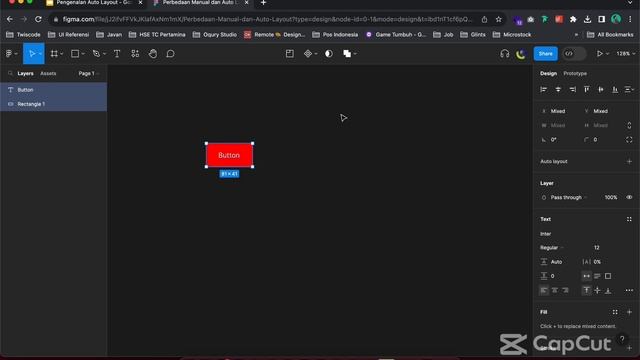The image size is (640, 360).
Task: Select the Move tool
Action: 31,53
